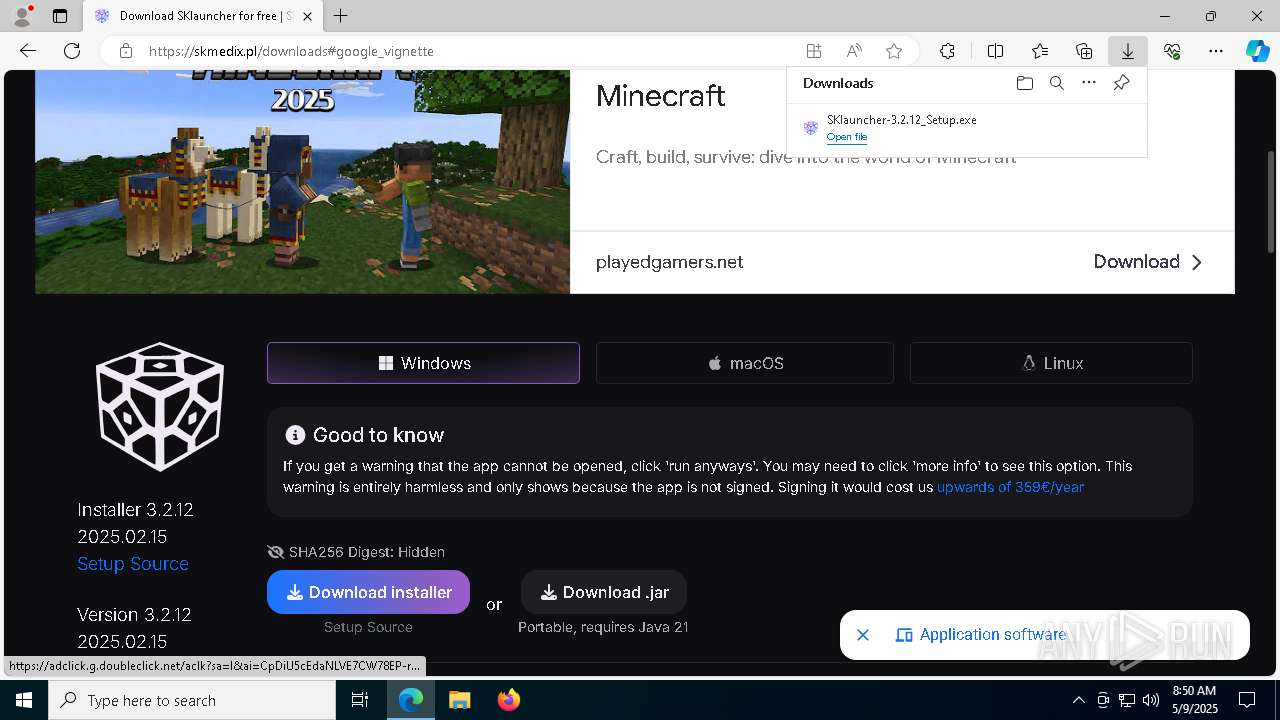This screenshot has height=720, width=1280.
Task: Open the Setup Source link under Installer
Action: tap(133, 564)
